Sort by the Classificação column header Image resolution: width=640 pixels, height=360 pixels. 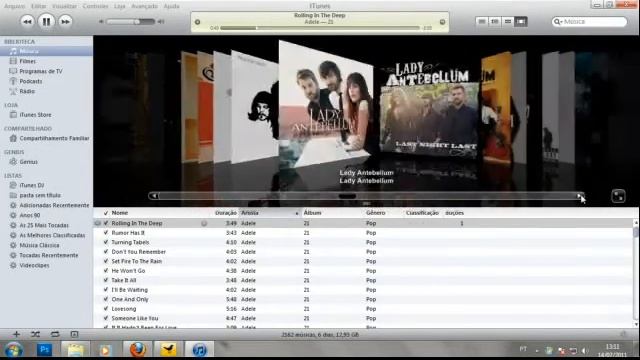(x=422, y=213)
